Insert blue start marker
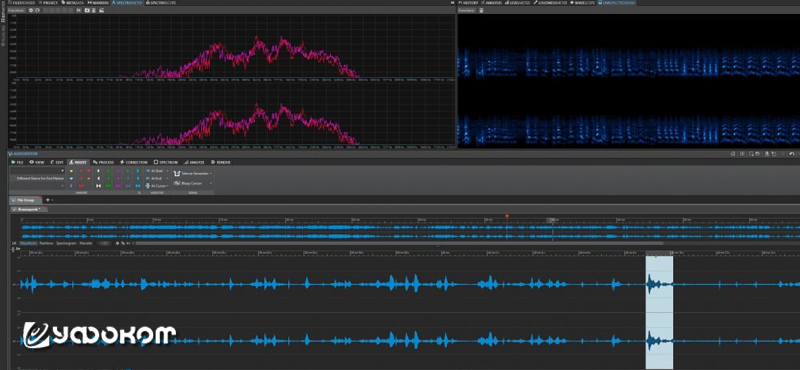This screenshot has height=370, width=800. pos(138,170)
